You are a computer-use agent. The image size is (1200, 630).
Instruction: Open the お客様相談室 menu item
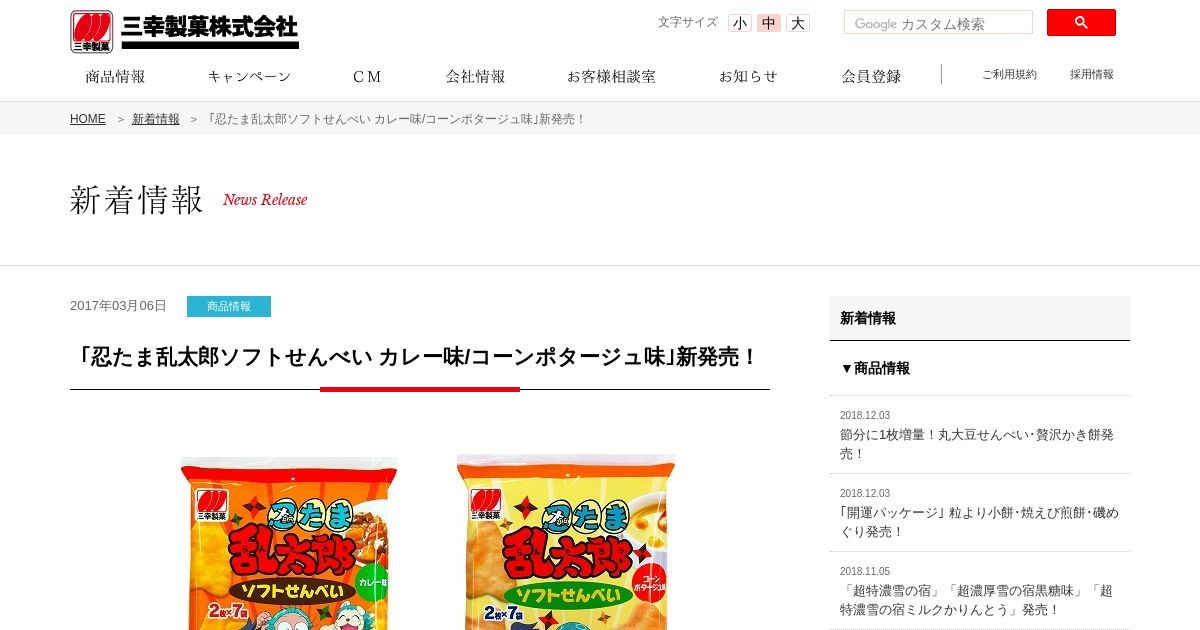(x=611, y=76)
